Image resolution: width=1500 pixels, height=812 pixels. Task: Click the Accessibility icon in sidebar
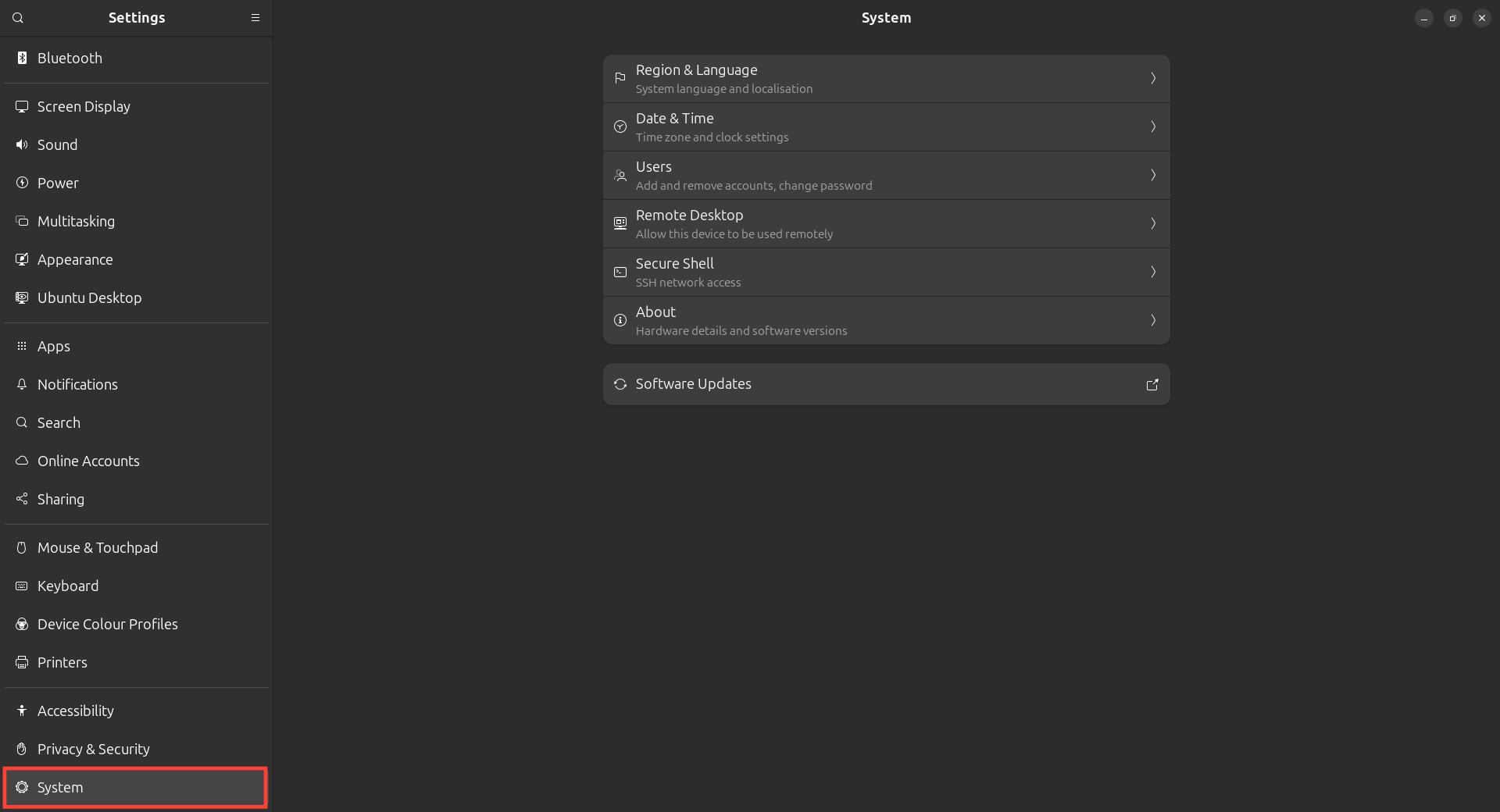(x=22, y=710)
